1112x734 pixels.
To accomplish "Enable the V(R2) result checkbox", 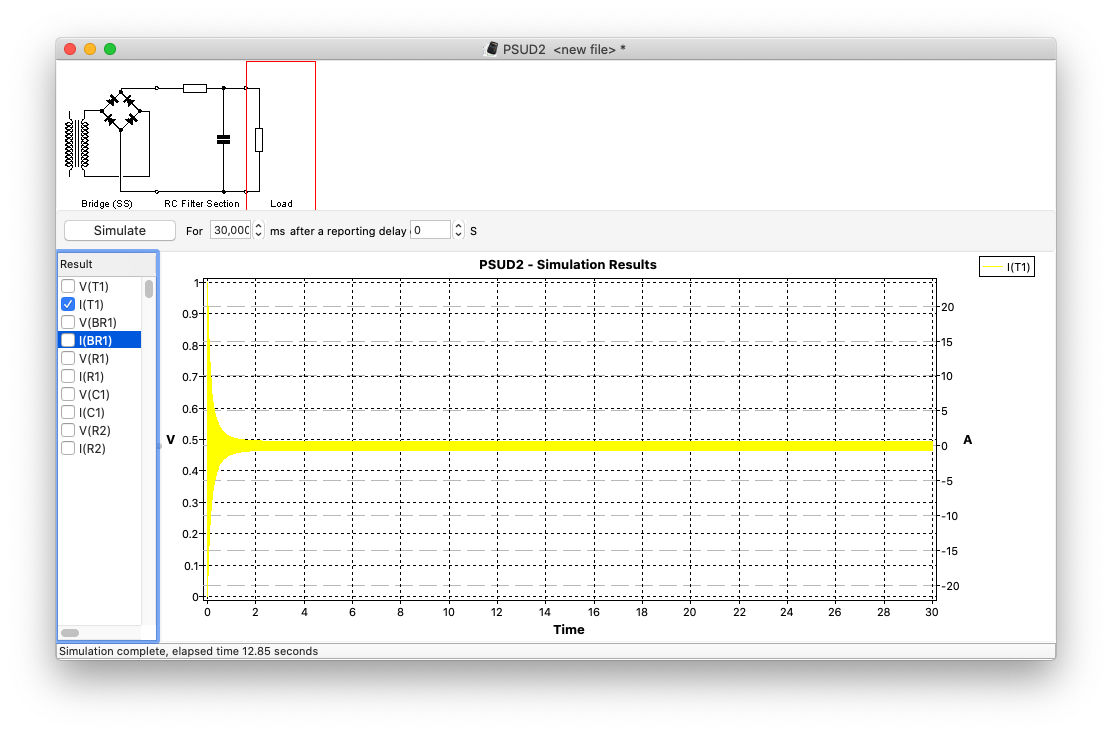I will pos(68,430).
